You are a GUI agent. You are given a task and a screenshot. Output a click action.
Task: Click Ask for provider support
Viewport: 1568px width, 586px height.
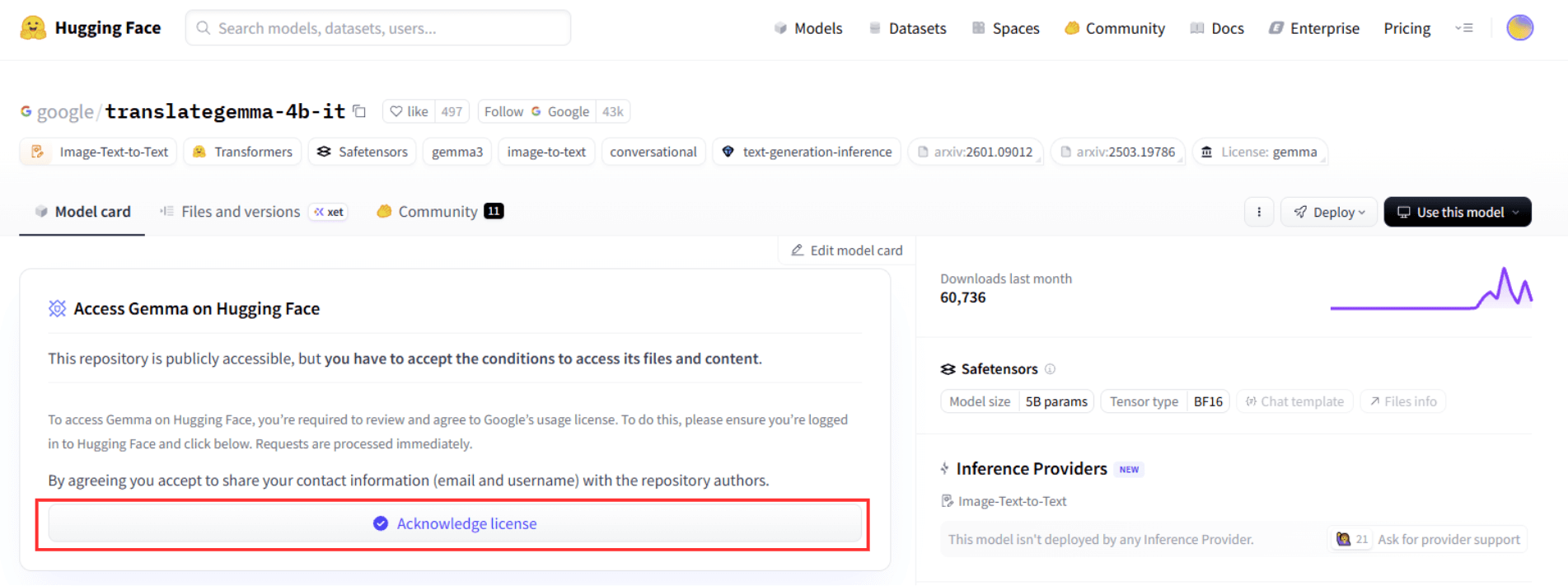pos(1448,539)
